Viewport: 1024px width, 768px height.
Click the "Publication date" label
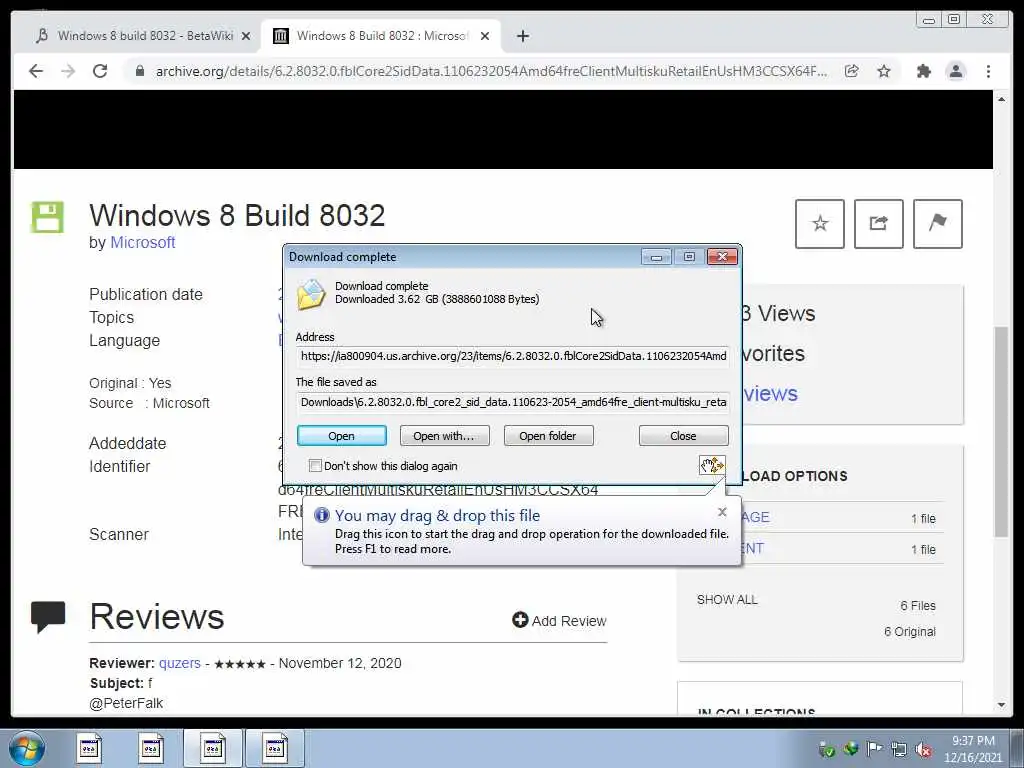click(146, 295)
